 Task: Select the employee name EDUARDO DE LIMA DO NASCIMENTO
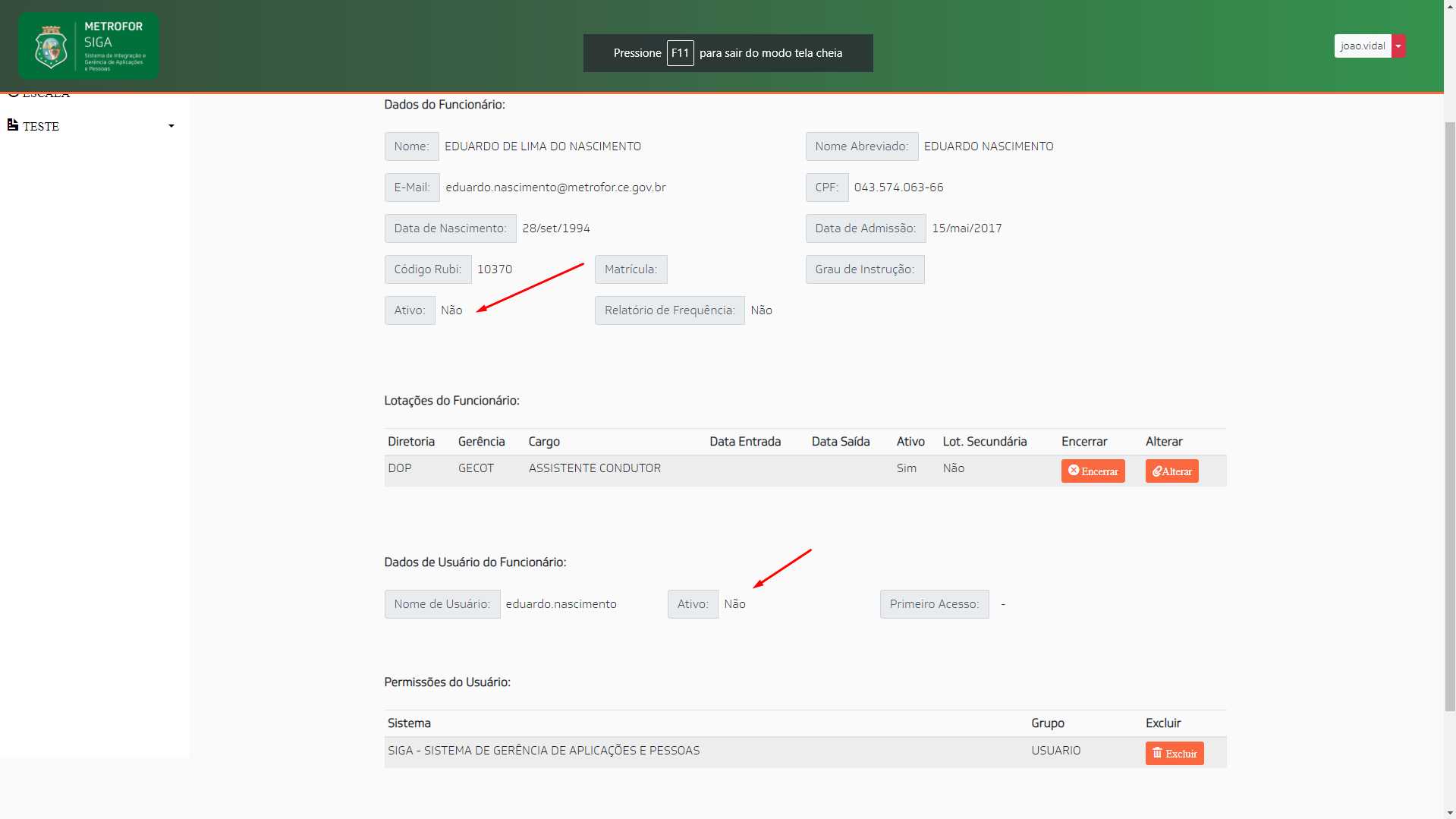pyautogui.click(x=542, y=146)
